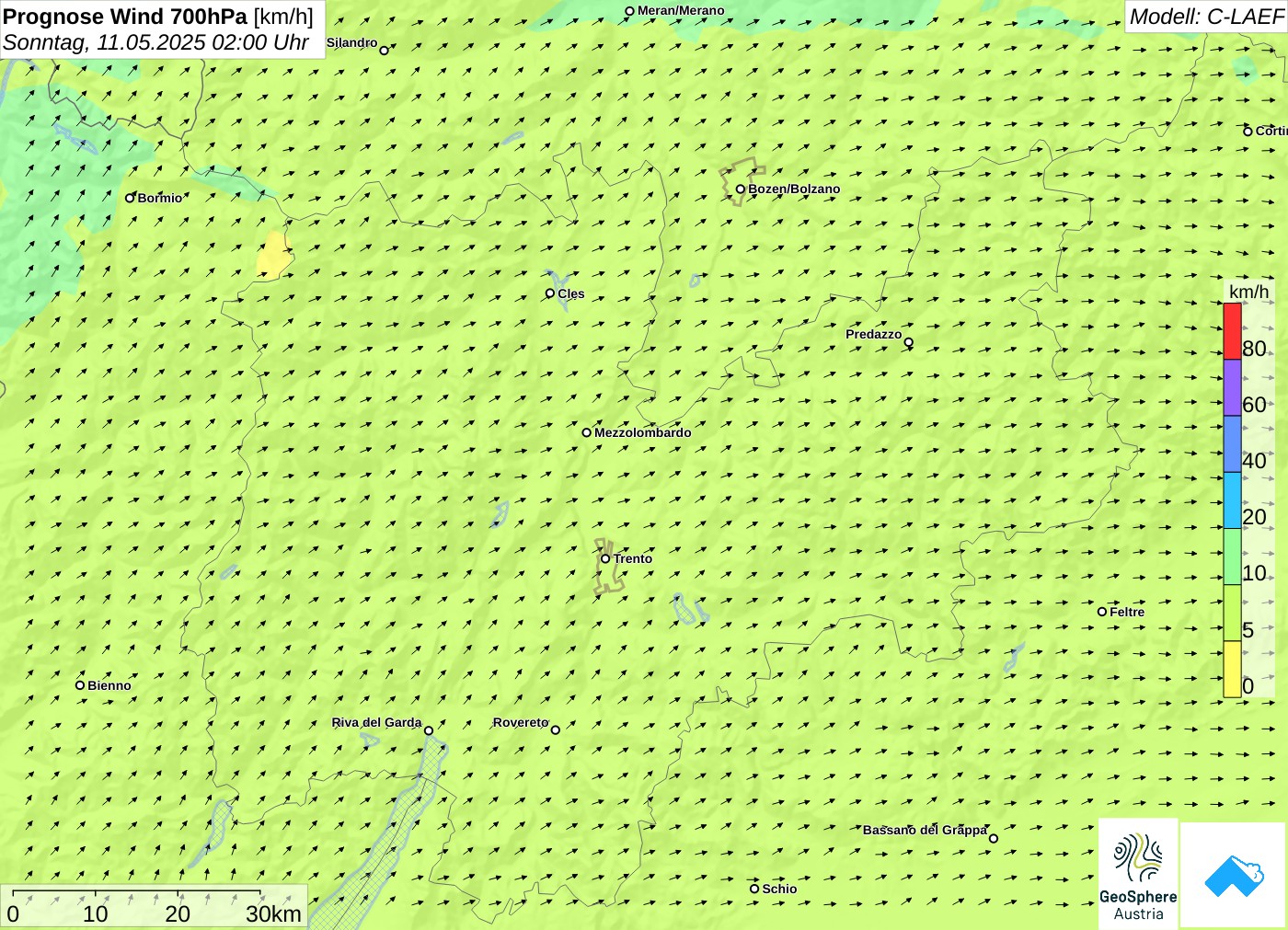Click the red 80 km/h legend color
The width and height of the screenshot is (1288, 930).
(x=1232, y=331)
